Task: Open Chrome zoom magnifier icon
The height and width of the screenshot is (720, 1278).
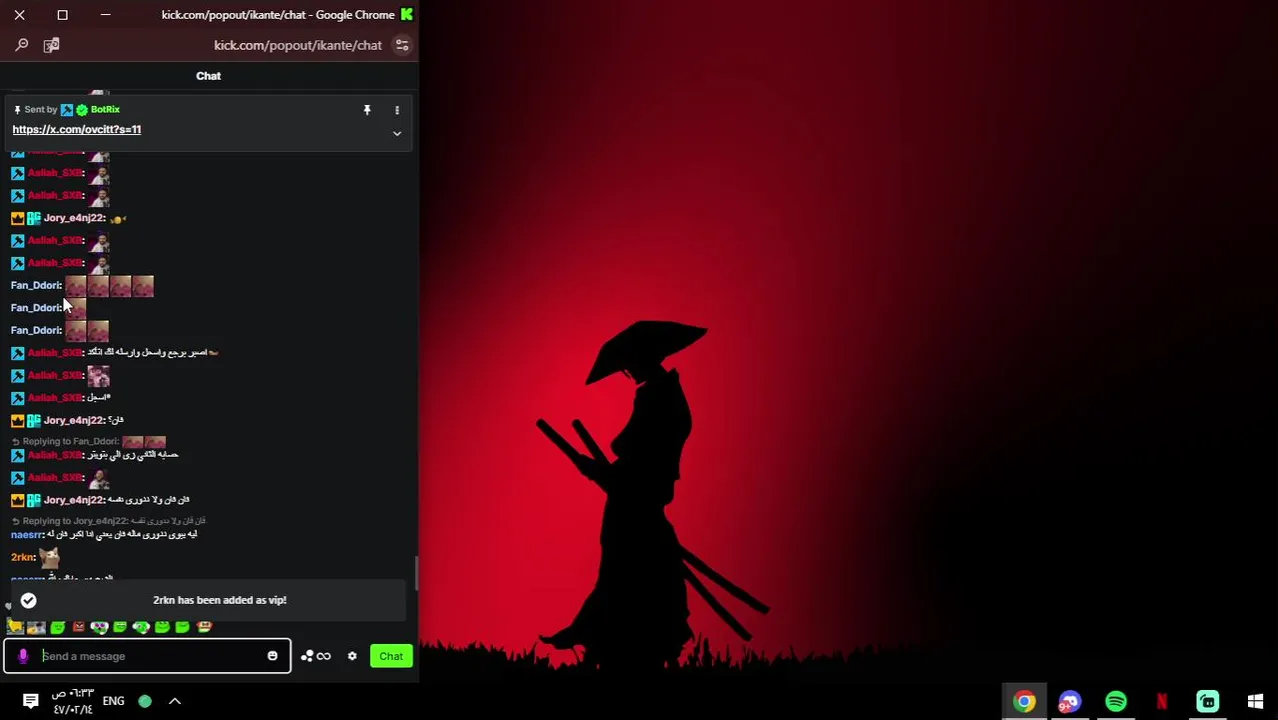Action: click(21, 45)
